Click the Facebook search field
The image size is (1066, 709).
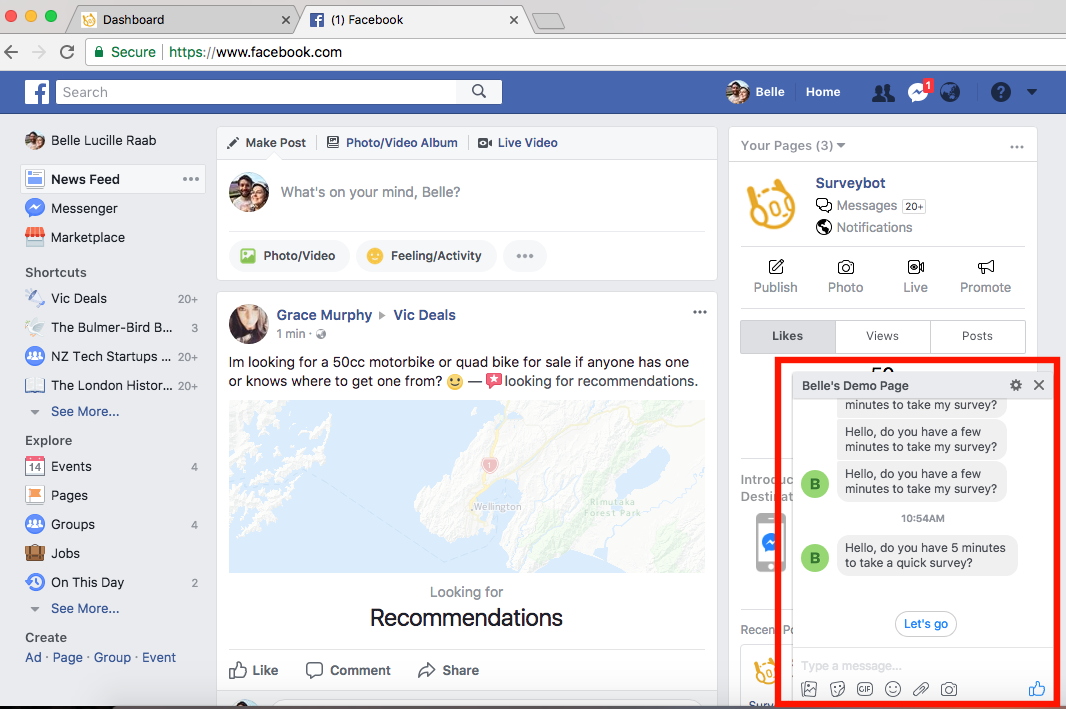pyautogui.click(x=257, y=92)
